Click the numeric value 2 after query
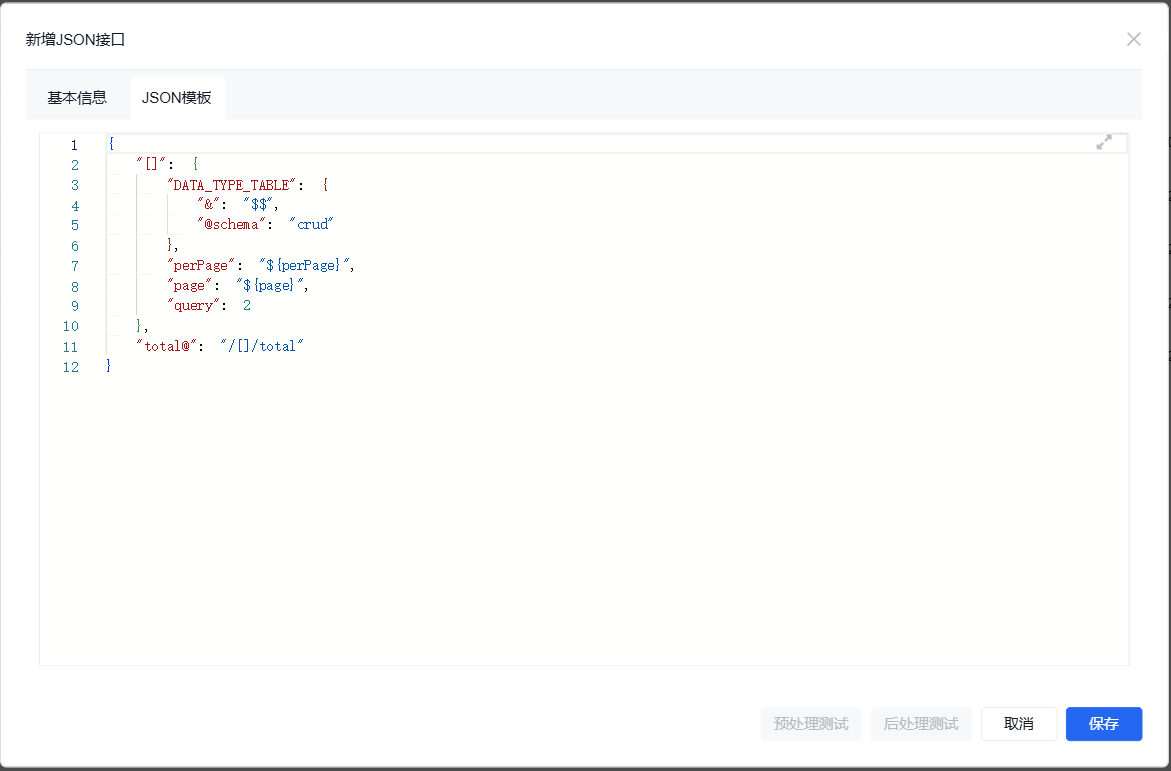This screenshot has height=771, width=1171. pyautogui.click(x=247, y=306)
